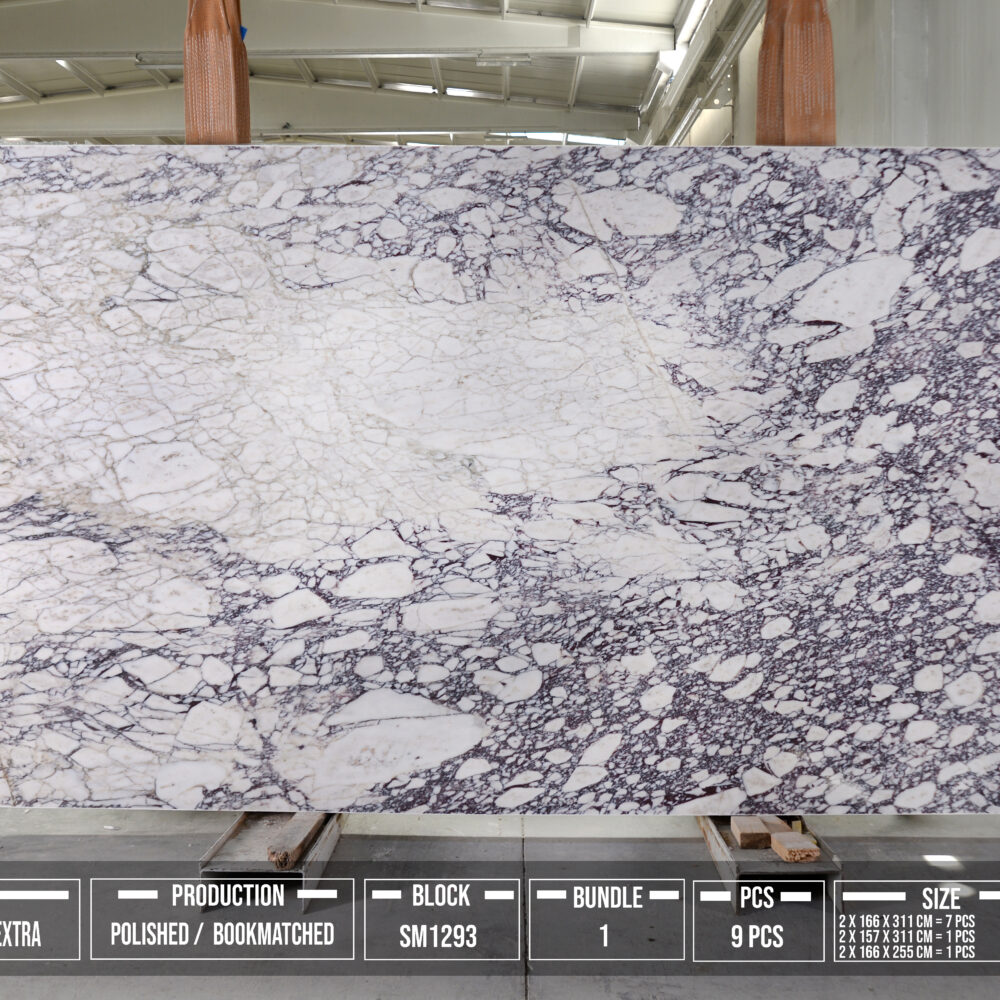
Task: Select size line 2 X 166 X 255 CM
Action: click(x=905, y=952)
